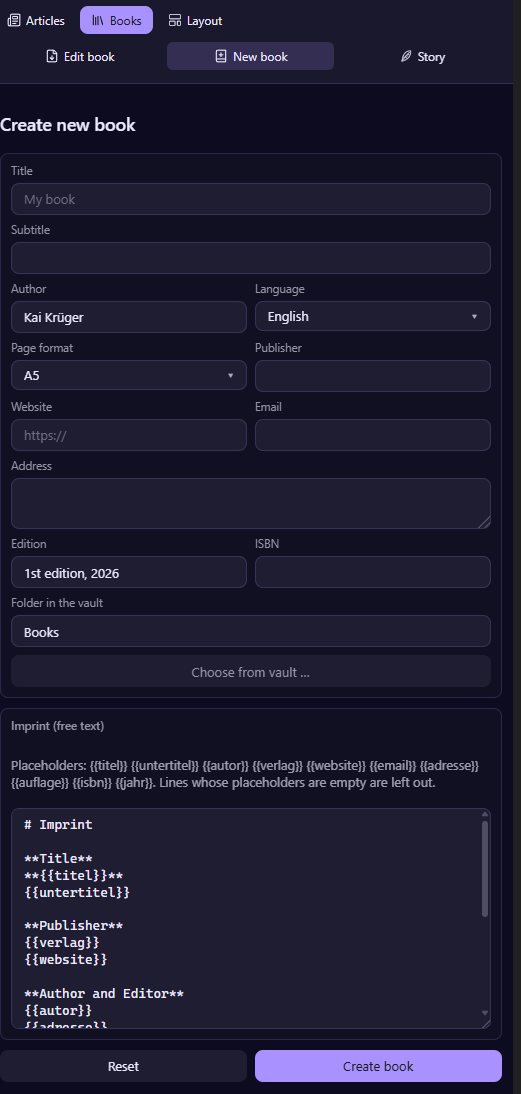Viewport: 521px width, 1094px height.
Task: Click the Edit book file icon
Action: pyautogui.click(x=52, y=57)
